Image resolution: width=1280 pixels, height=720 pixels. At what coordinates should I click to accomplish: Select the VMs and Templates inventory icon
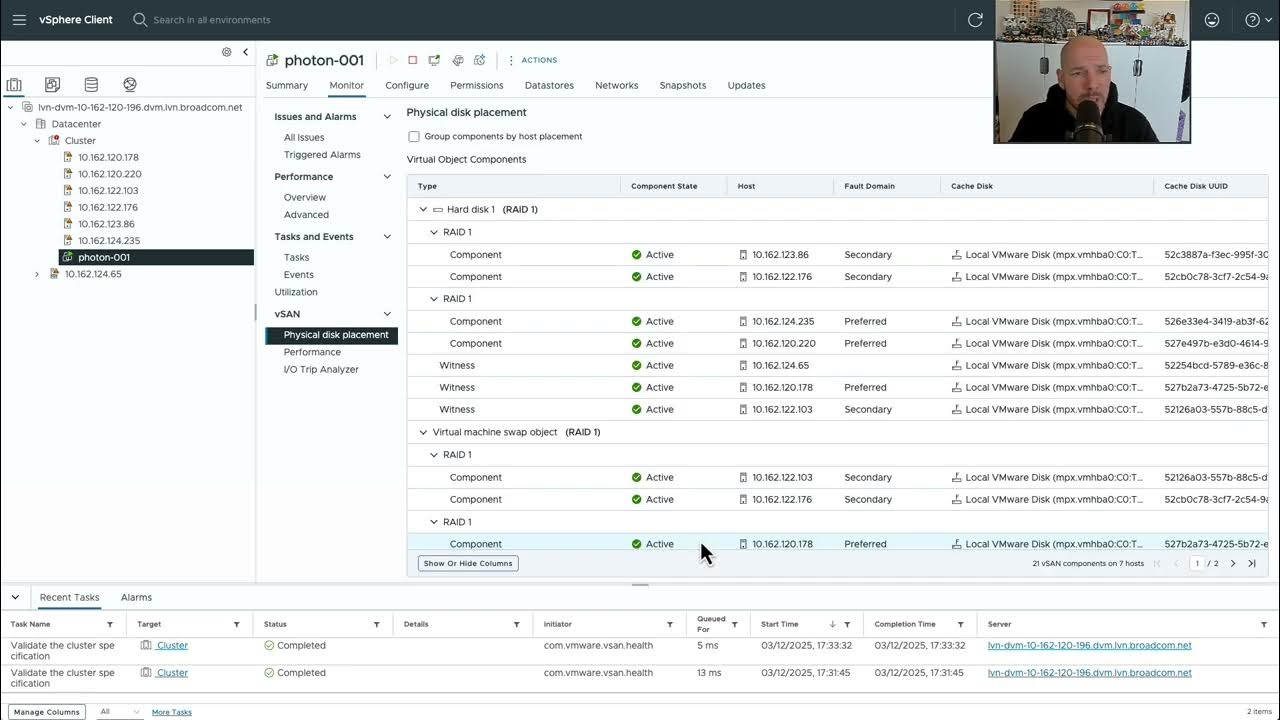pos(52,85)
